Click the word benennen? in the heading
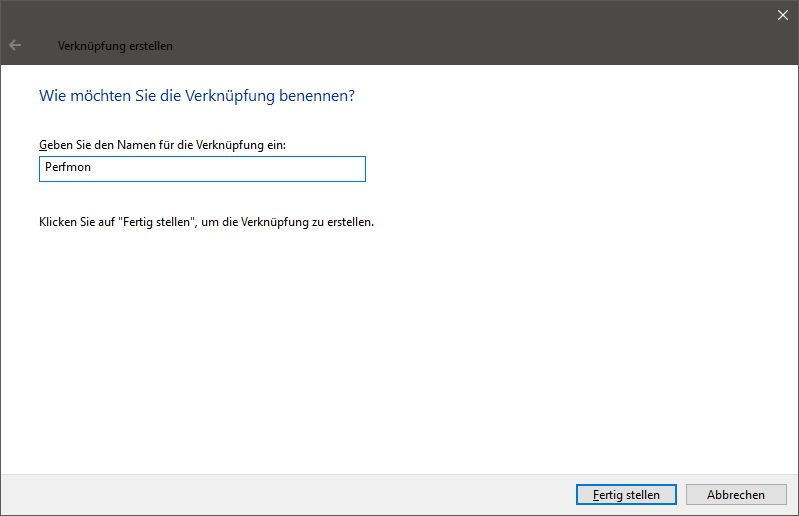The height and width of the screenshot is (516, 799). coord(316,96)
